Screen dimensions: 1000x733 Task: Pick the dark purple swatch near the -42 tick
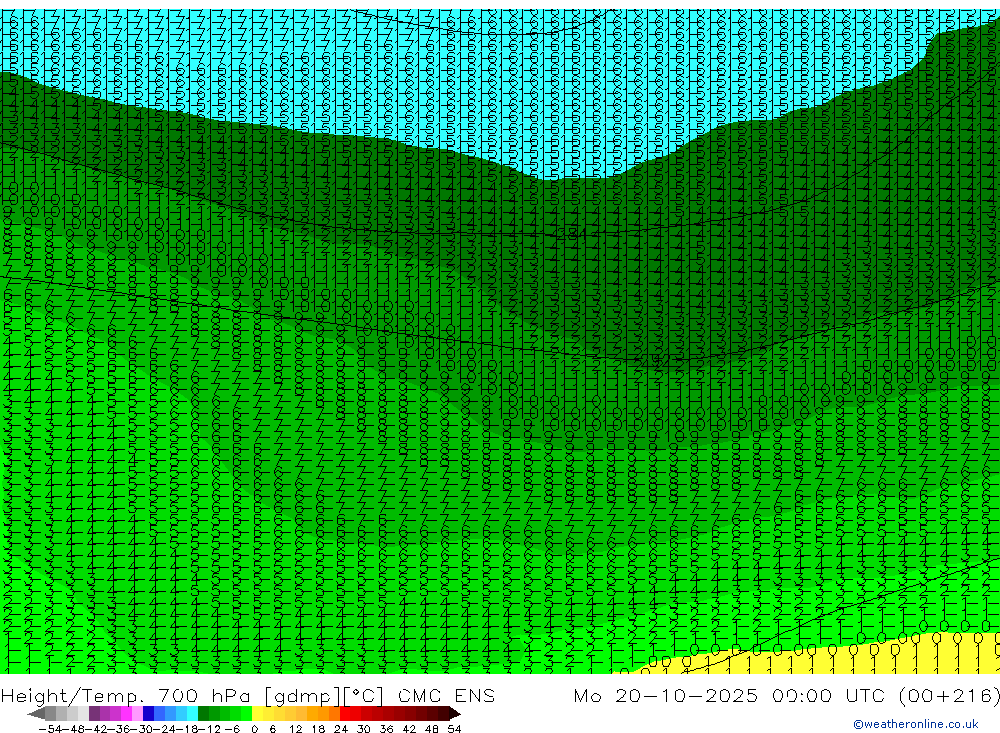tap(94, 713)
